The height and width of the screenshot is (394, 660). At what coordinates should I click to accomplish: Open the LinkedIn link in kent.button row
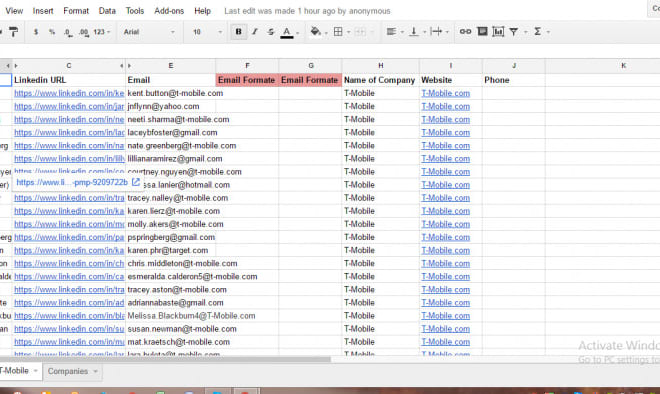click(x=69, y=93)
